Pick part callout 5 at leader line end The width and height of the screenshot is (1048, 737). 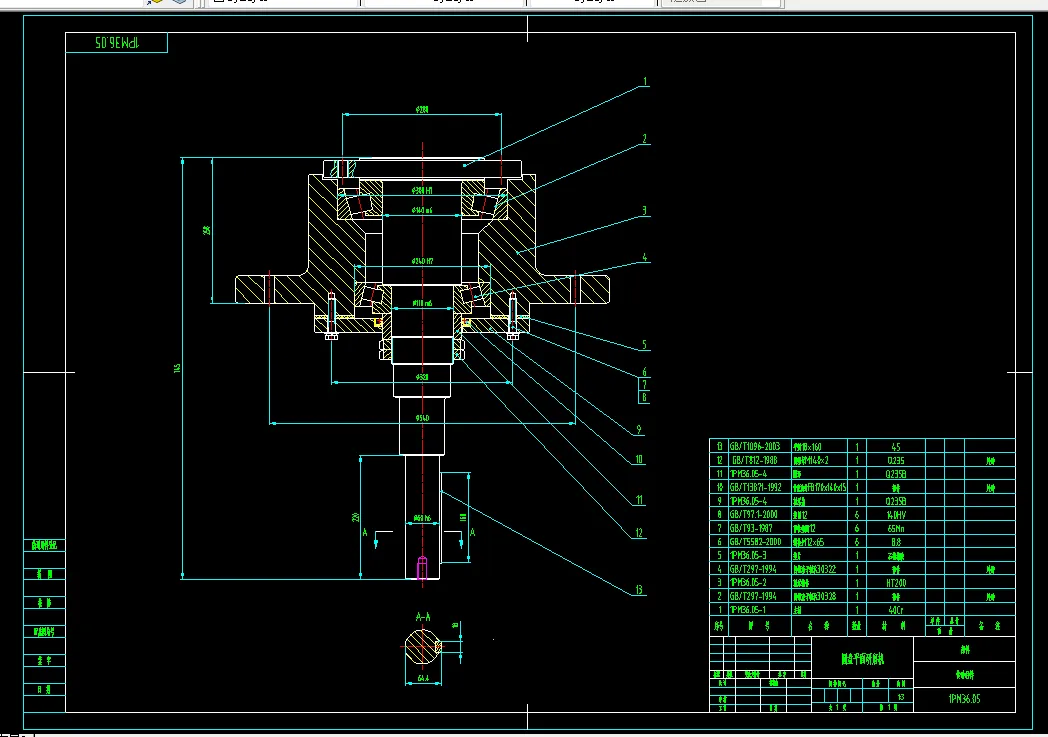point(644,345)
